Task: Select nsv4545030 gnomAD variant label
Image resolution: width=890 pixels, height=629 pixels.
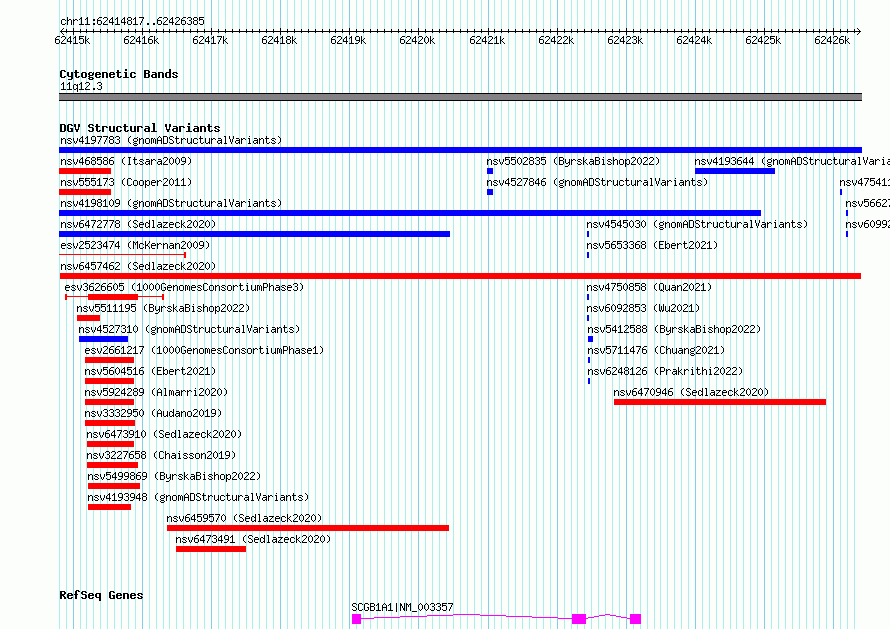Action: 697,224
